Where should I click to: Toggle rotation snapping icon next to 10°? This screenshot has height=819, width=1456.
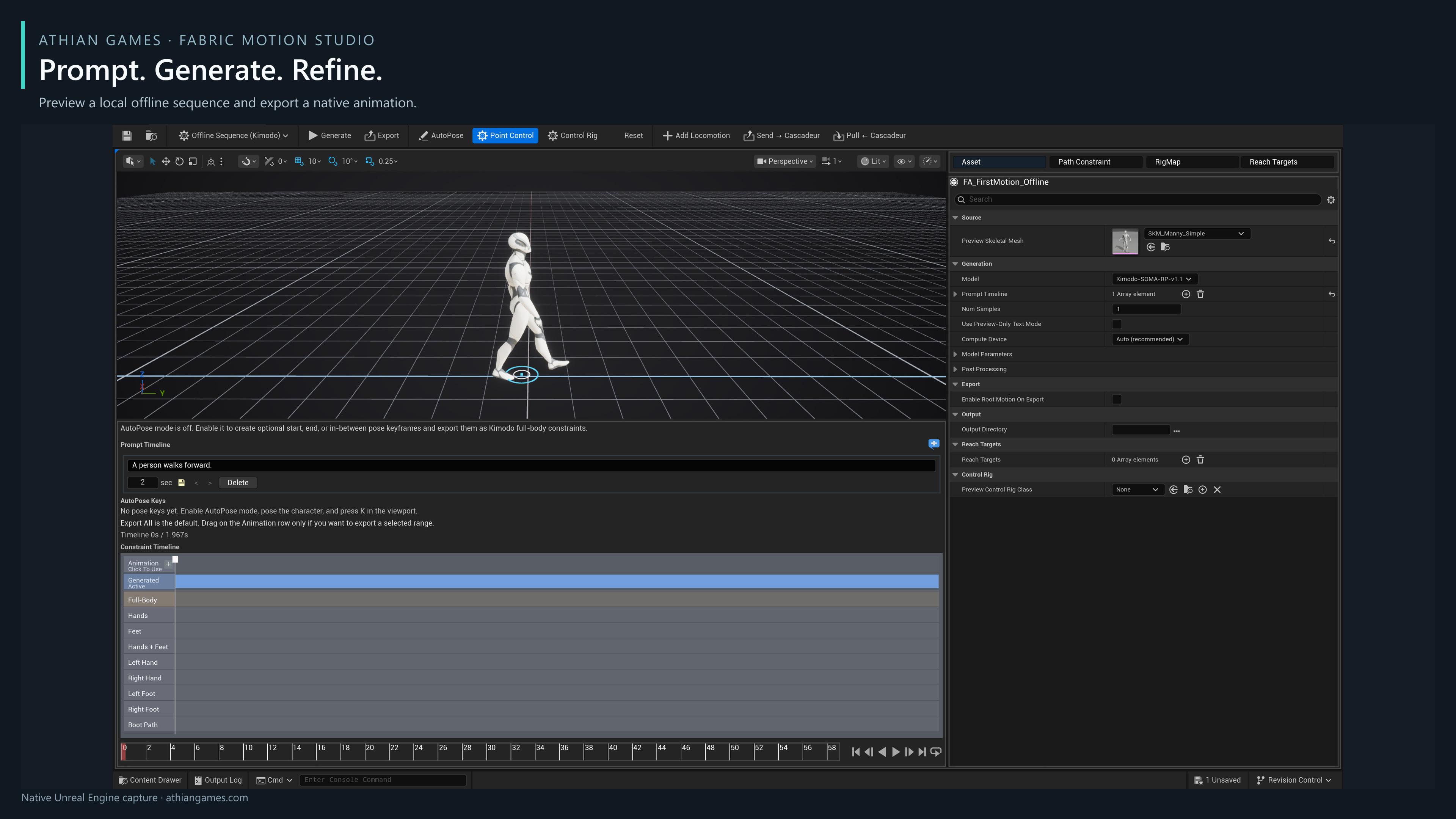(x=333, y=162)
